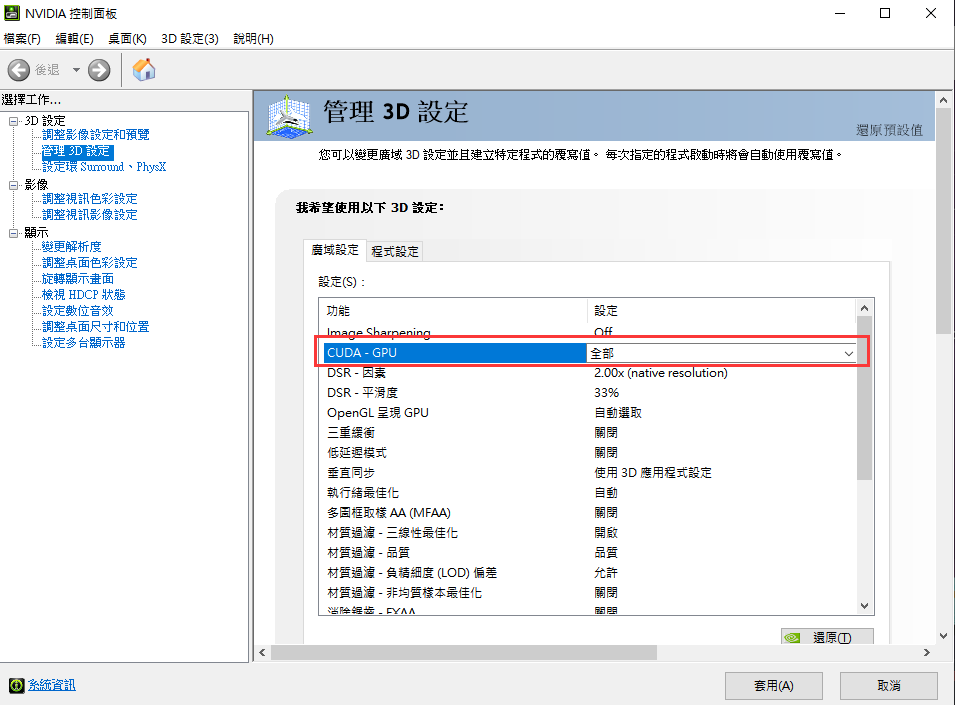This screenshot has height=705, width=955.
Task: Collapse the 3D 設定 tree node
Action: pos(13,121)
